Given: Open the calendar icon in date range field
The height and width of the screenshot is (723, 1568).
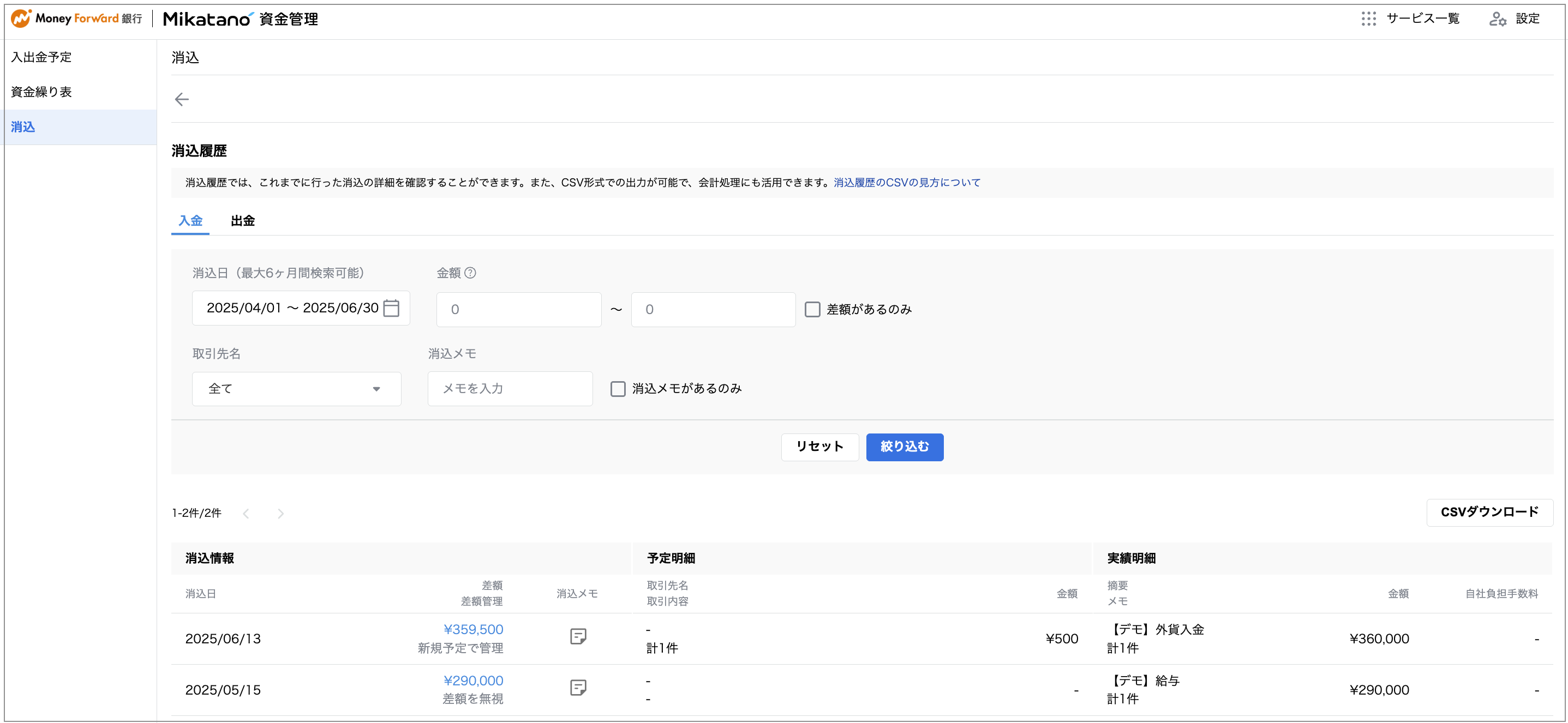Looking at the screenshot, I should 391,308.
